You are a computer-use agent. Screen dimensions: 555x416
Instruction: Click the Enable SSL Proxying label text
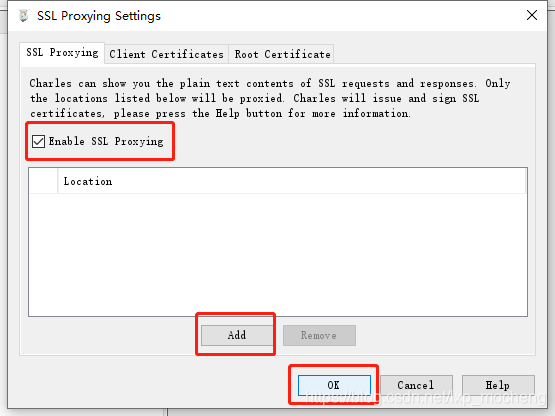click(106, 141)
